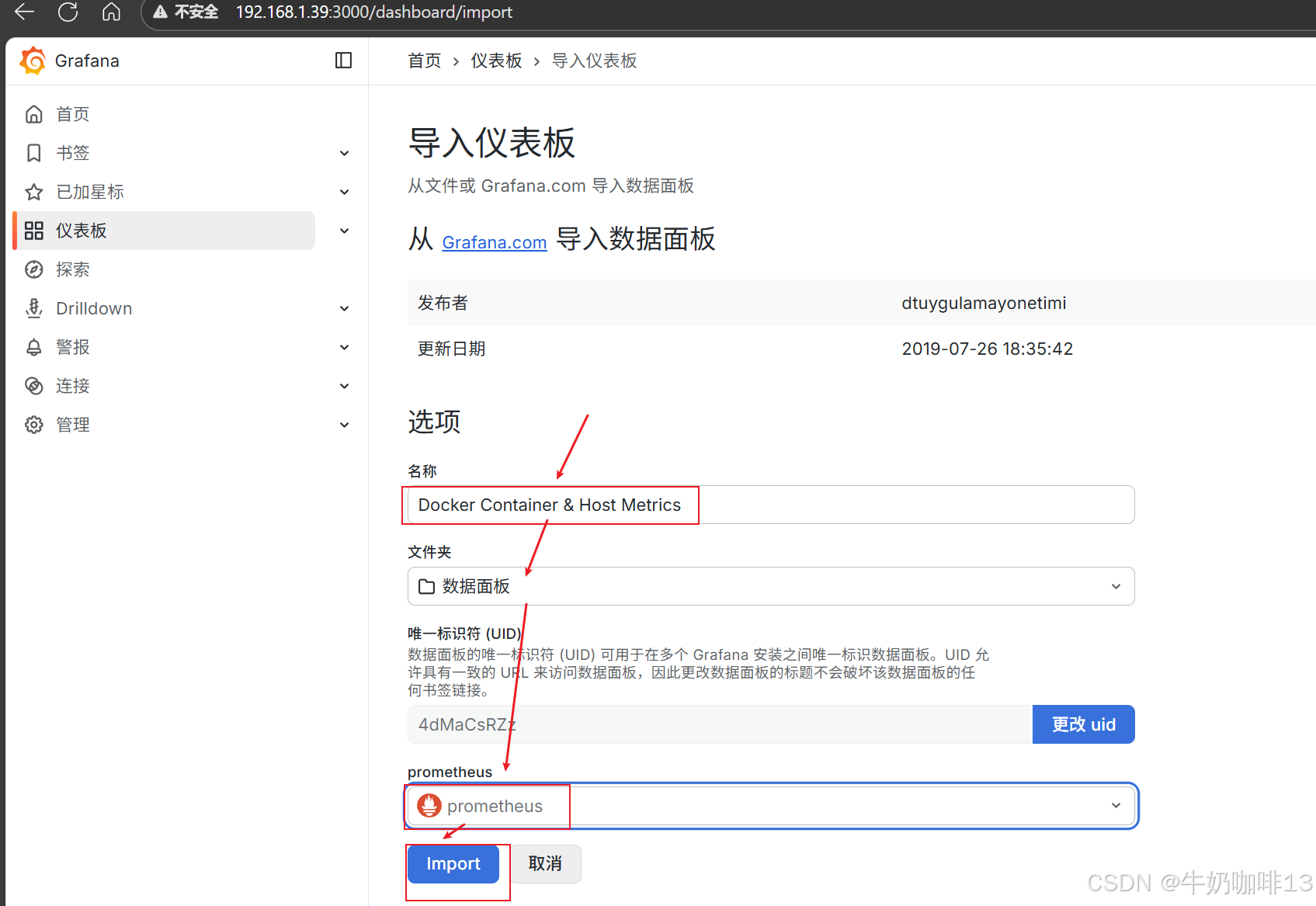Click the starred icon in sidebar
Image resolution: width=1316 pixels, height=906 pixels.
pos(34,192)
